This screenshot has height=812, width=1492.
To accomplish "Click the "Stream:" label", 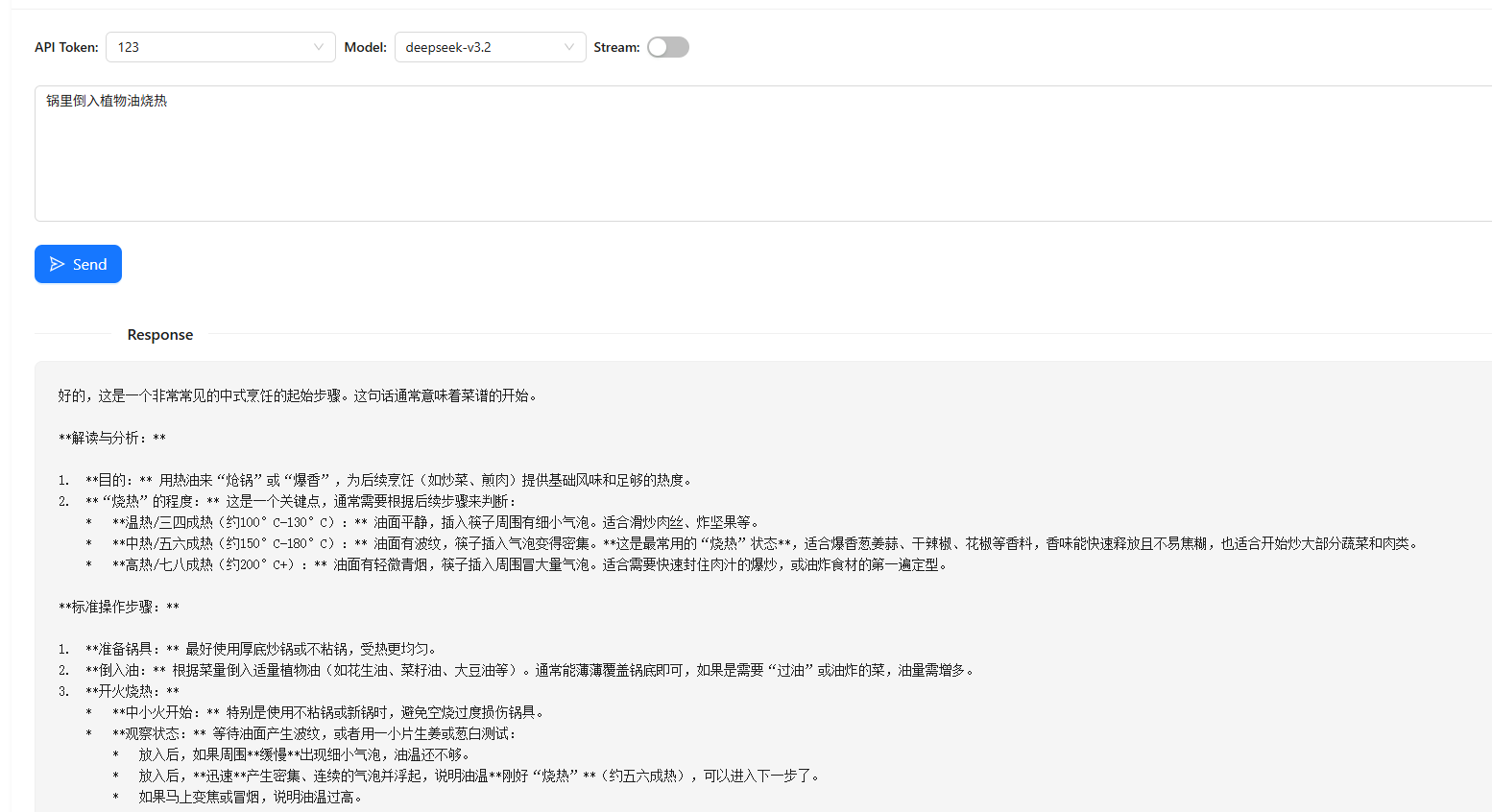I will click(x=616, y=47).
